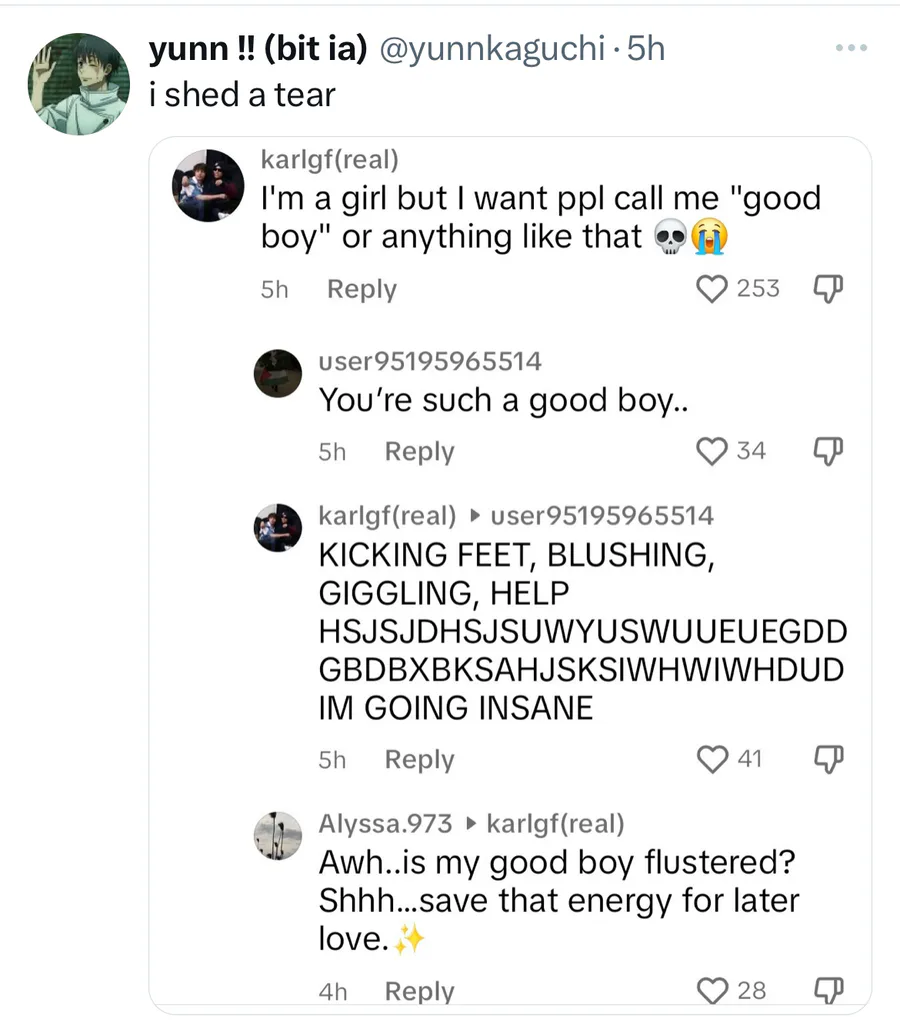Like Alyssa.973's comment
Screen dimensions: 900x1029
pos(711,991)
